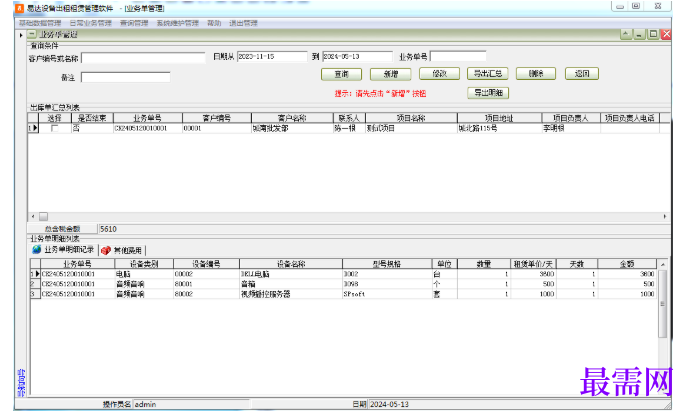692x413 pixels.
Task: Toggle the 选择 checkbox for customer 00001
Action: pos(55,128)
